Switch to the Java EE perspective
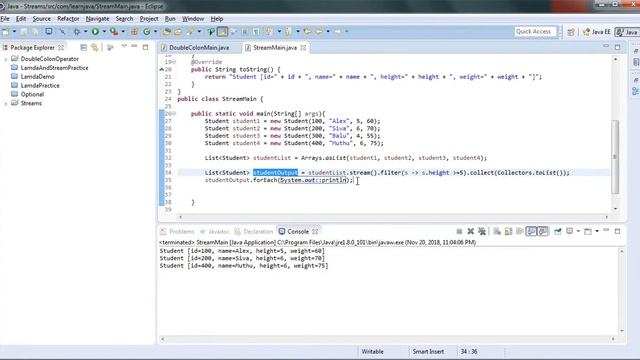 coord(596,32)
